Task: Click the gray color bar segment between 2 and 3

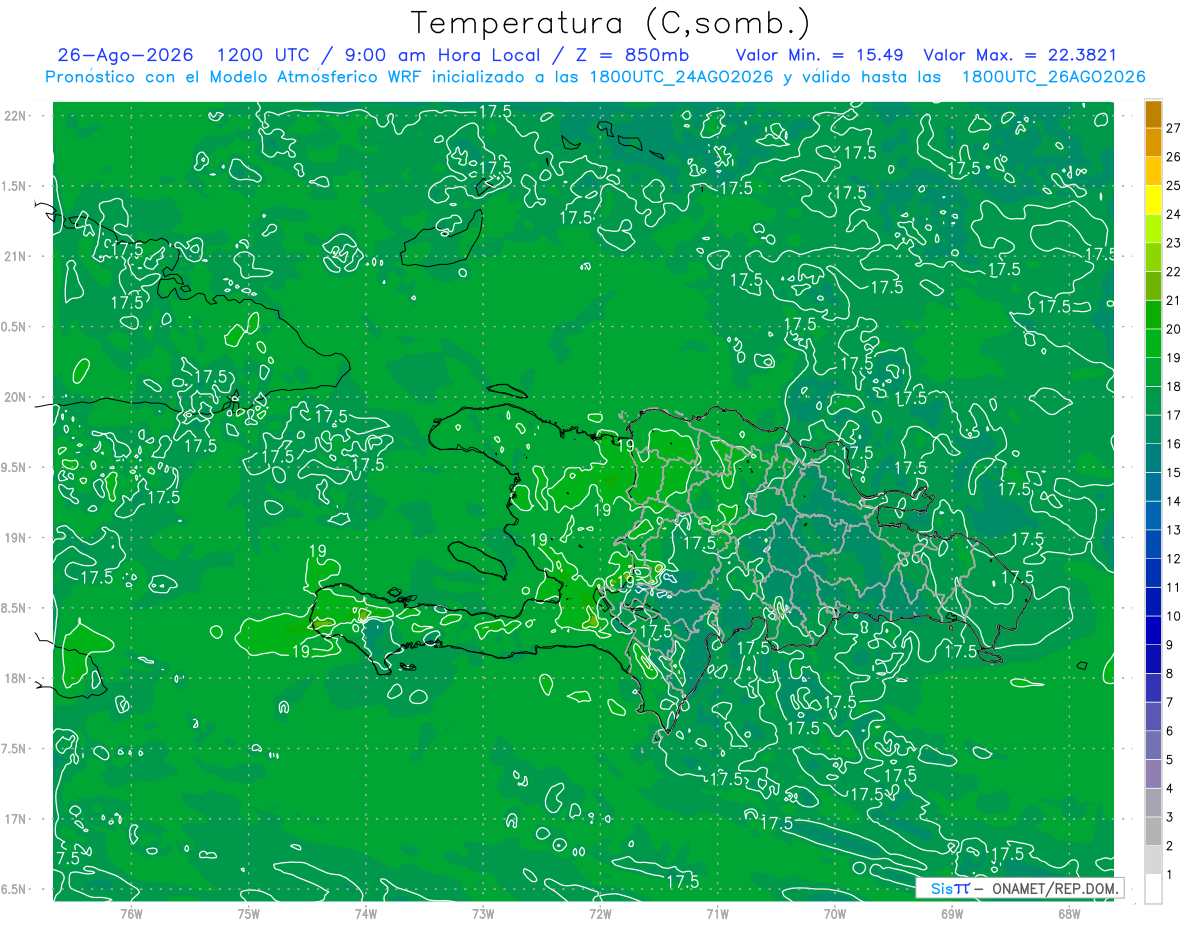Action: (1153, 831)
